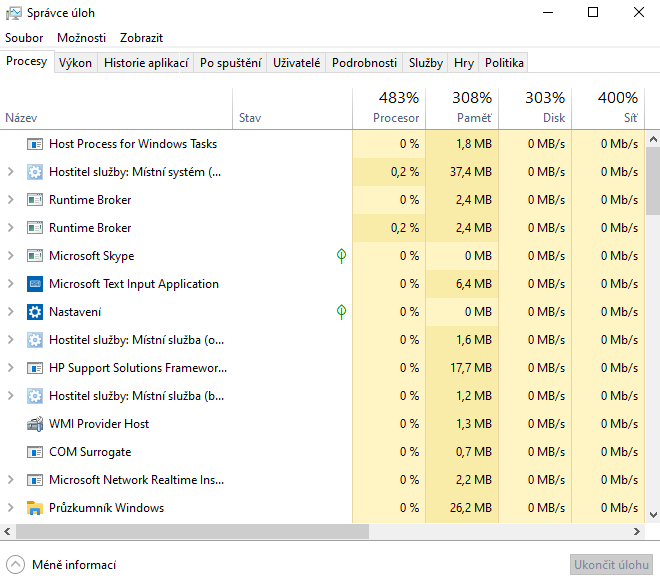Click the 37,4 MB memory value
660x588 pixels.
pos(471,172)
